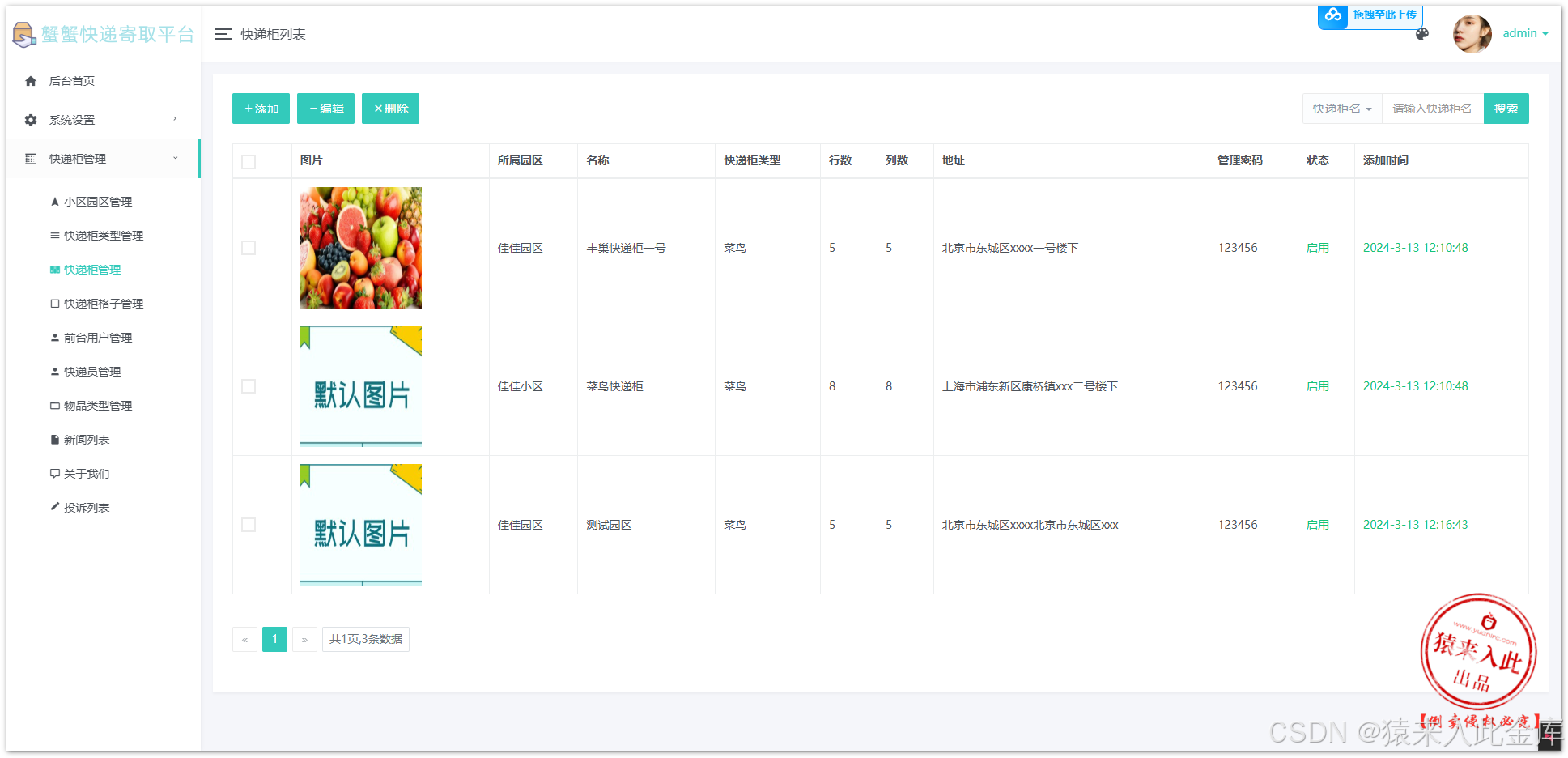Click the square icon next to 快递柜格子管理
1568x758 pixels.
(55, 304)
